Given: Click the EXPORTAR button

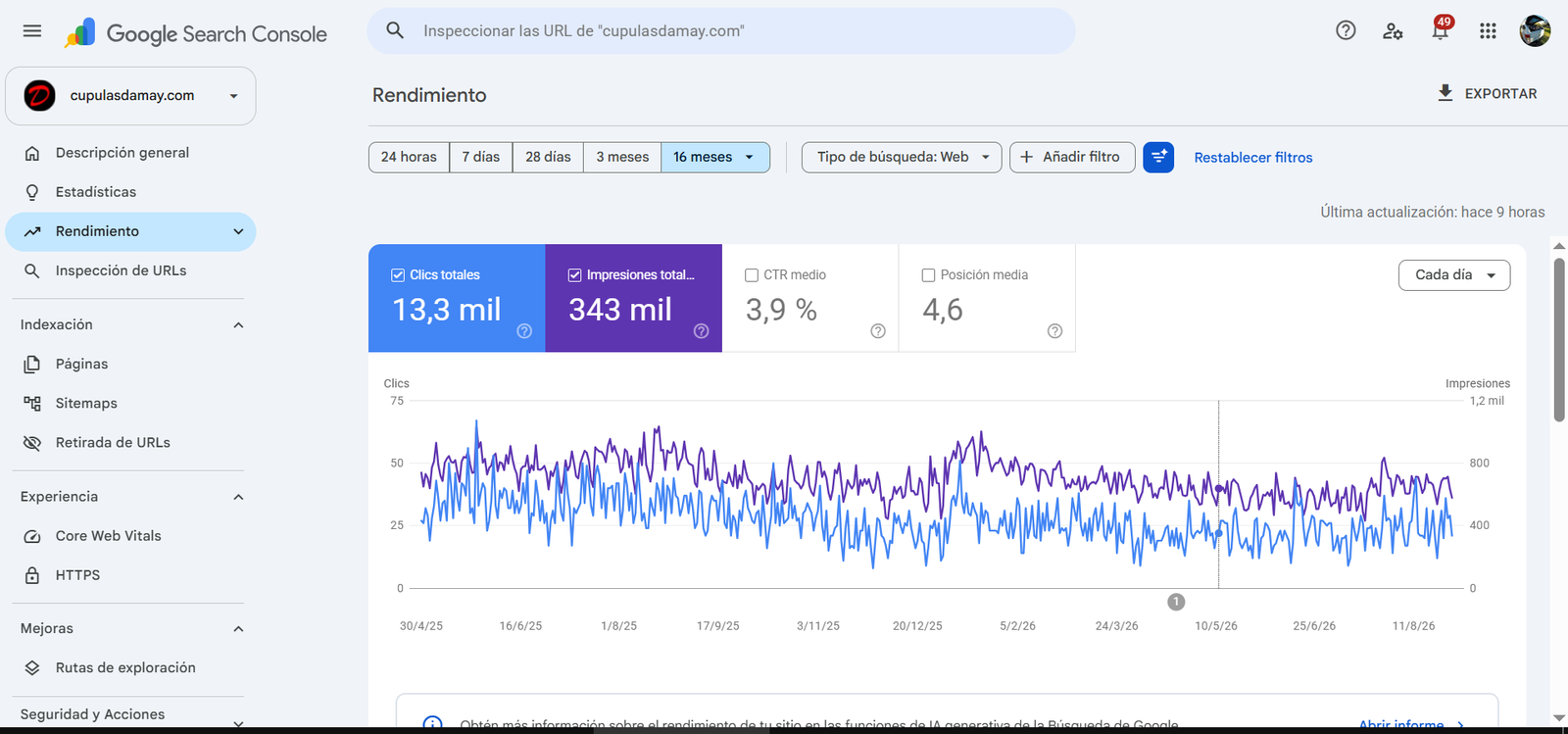Looking at the screenshot, I should (1487, 93).
